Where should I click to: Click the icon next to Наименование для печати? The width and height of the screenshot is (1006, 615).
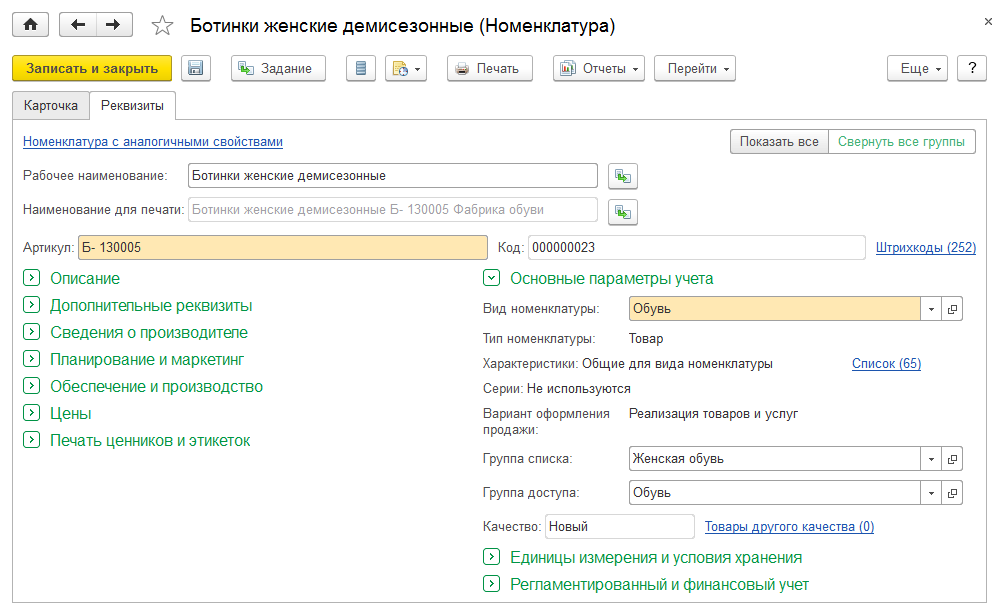pos(623,211)
